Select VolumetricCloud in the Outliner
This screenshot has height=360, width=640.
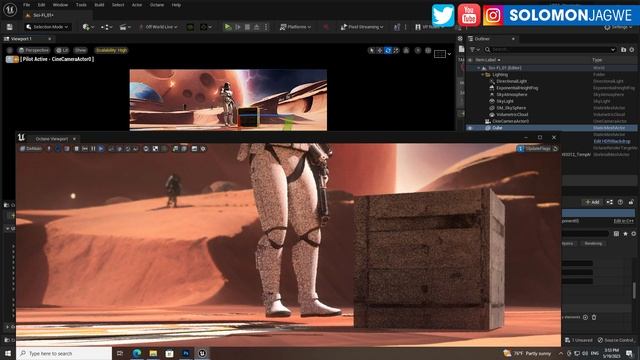pos(512,114)
